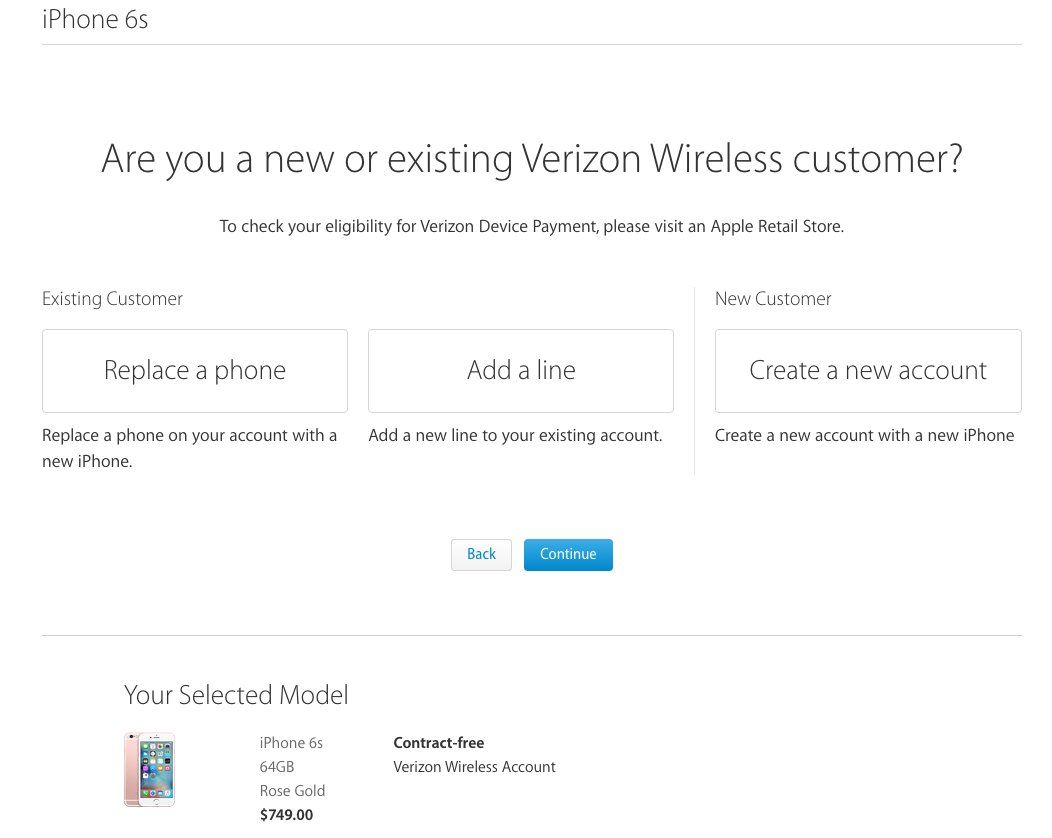Viewport: 1052px width, 838px height.
Task: Click the blue Continue button
Action: click(568, 554)
